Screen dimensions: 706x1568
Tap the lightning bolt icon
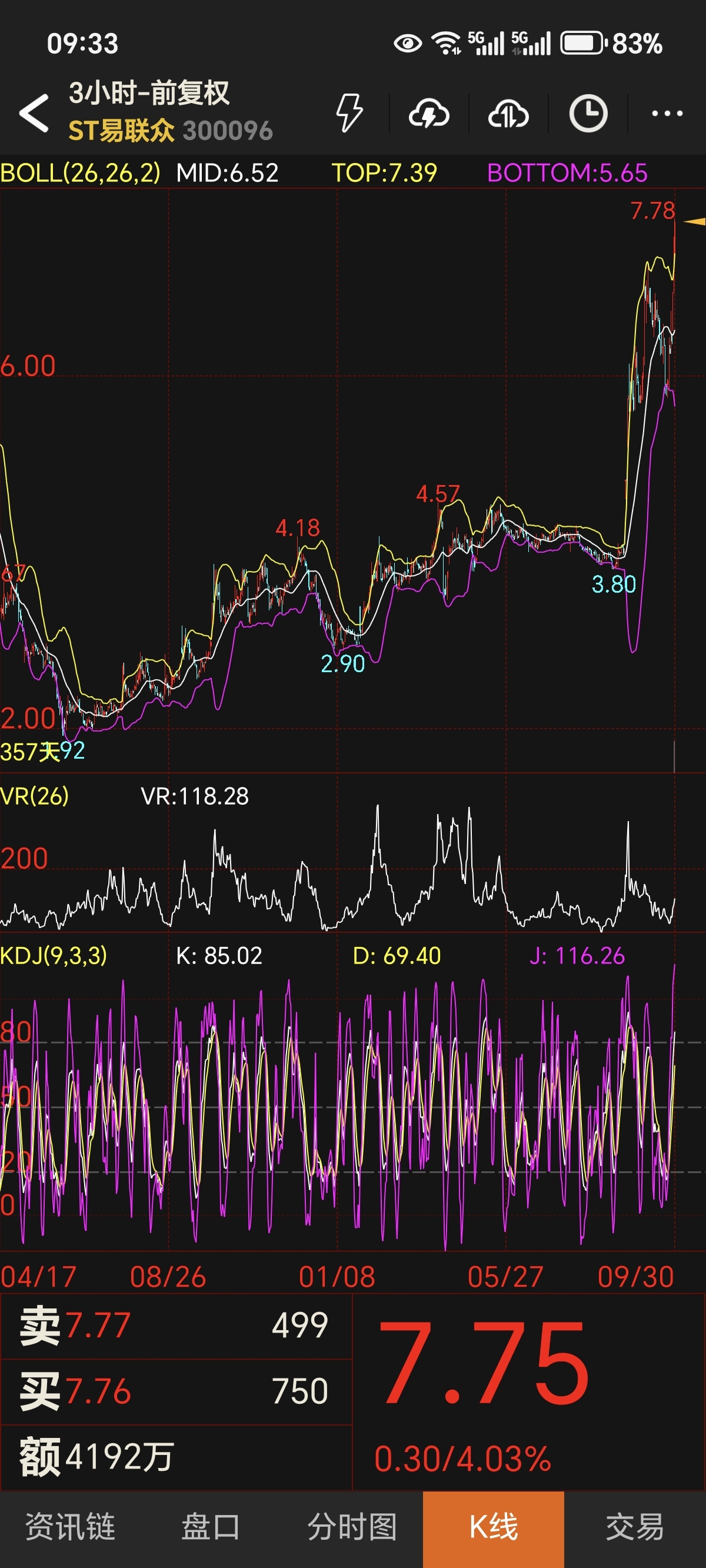pyautogui.click(x=349, y=112)
